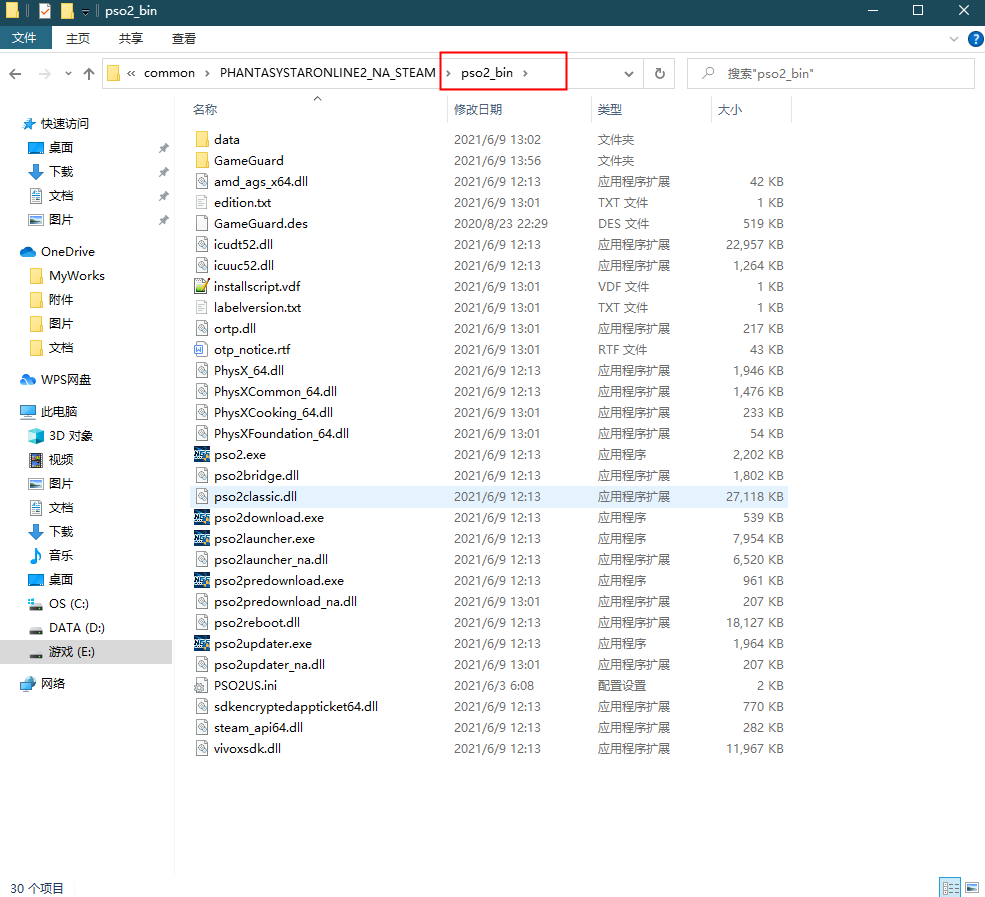Select the edition.txt file icon
The height and width of the screenshot is (897, 985).
pos(202,202)
